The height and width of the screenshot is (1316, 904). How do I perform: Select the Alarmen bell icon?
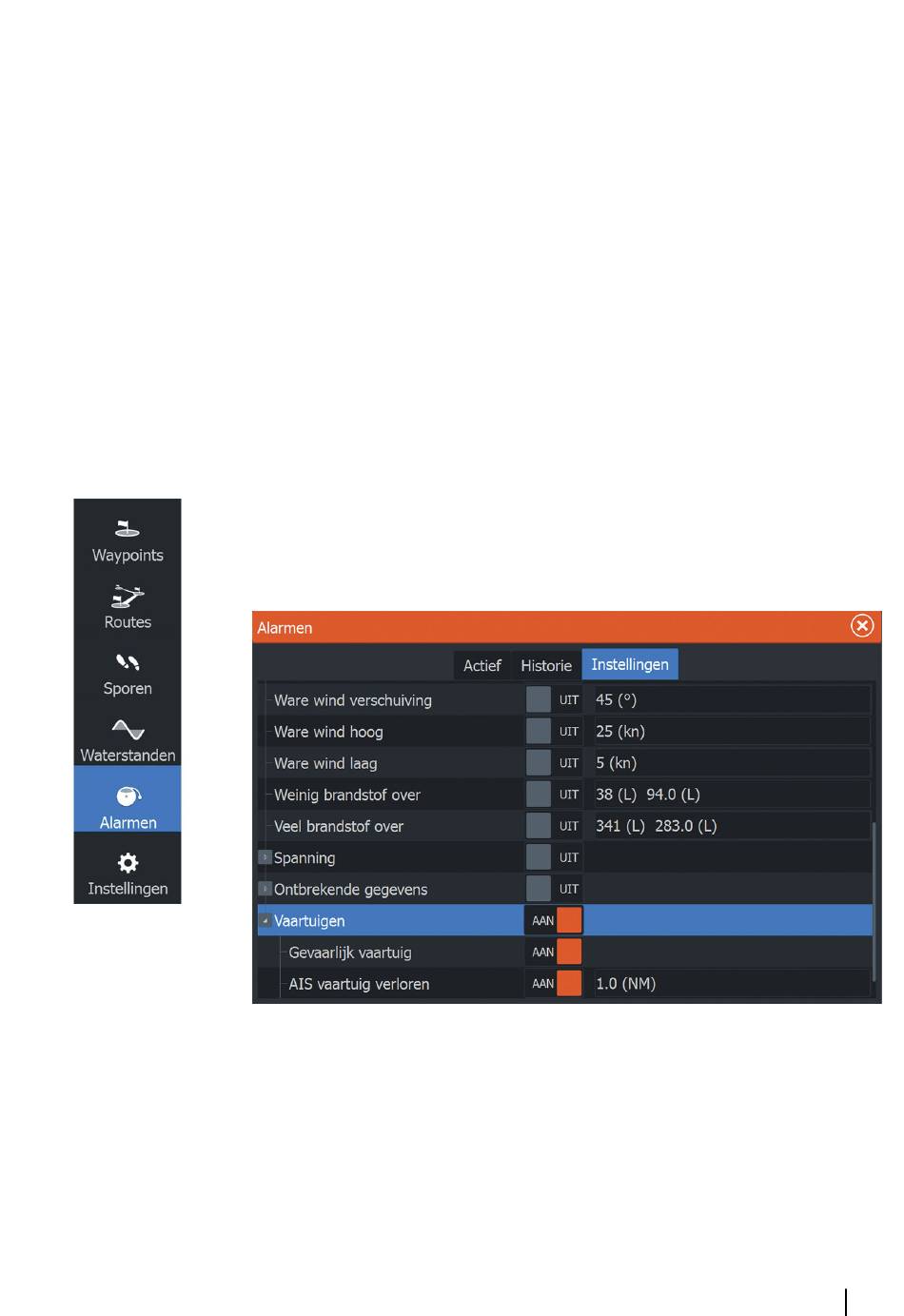click(128, 795)
